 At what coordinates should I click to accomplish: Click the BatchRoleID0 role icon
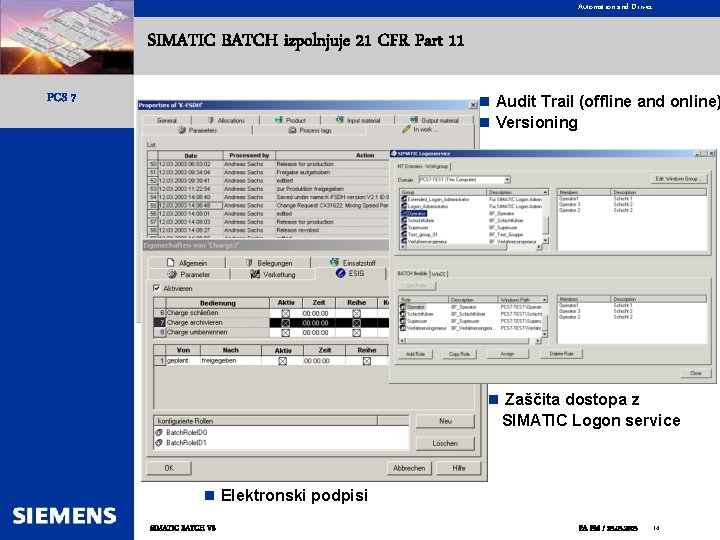point(159,432)
